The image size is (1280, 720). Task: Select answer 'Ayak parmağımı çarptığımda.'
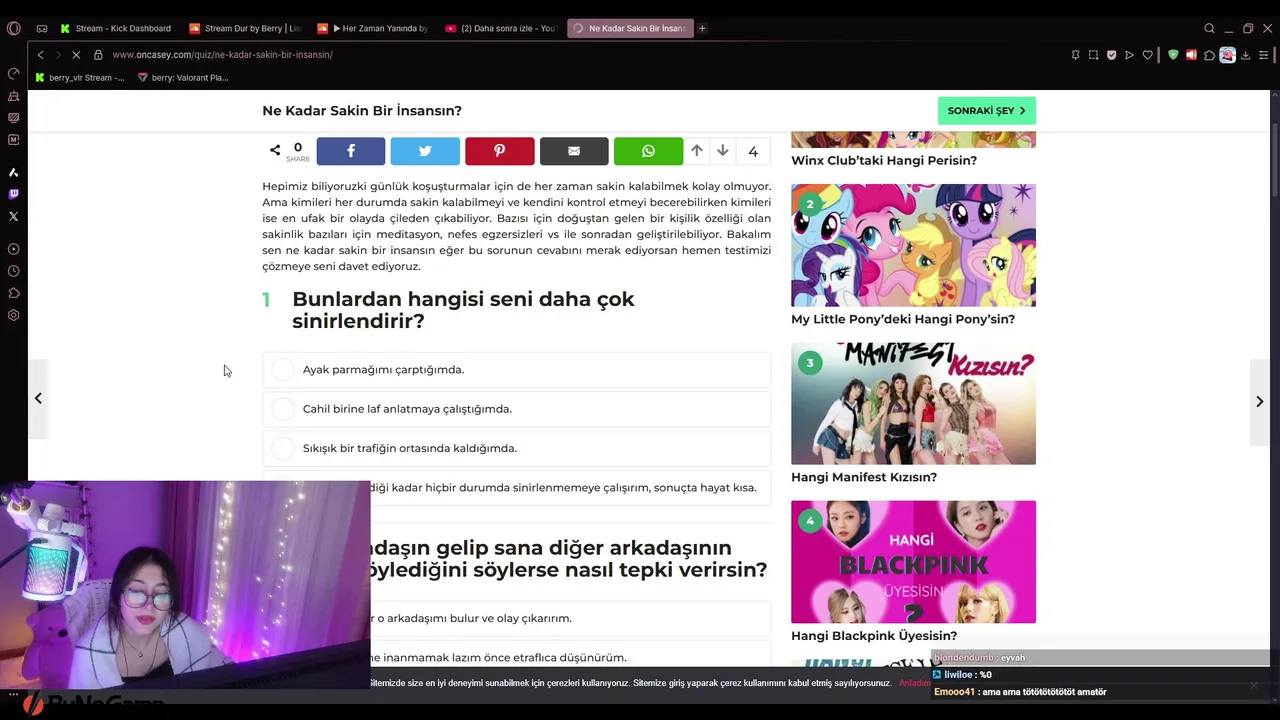point(516,370)
